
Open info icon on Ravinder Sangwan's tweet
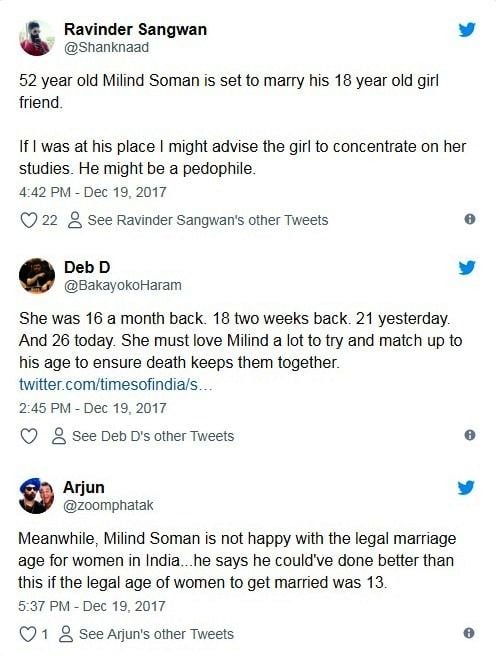point(470,219)
